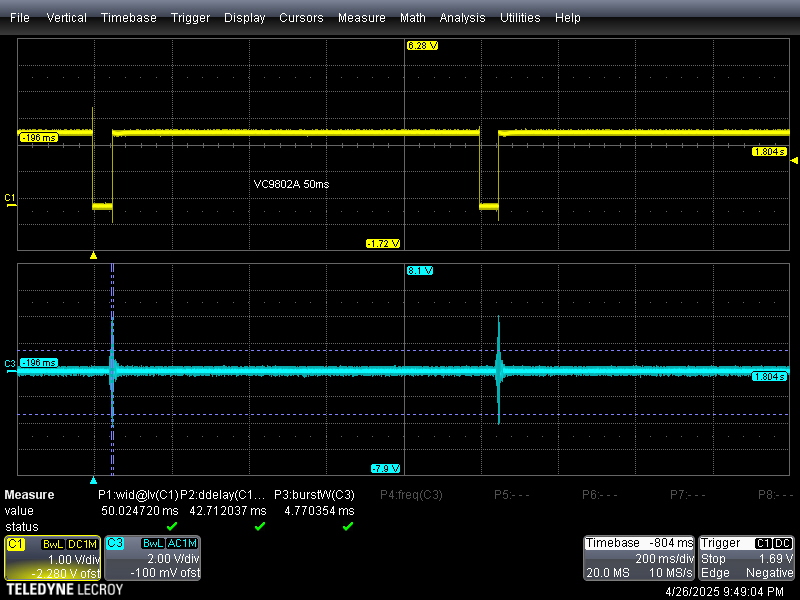Click the P3 value 4.770354 ms

click(x=319, y=511)
